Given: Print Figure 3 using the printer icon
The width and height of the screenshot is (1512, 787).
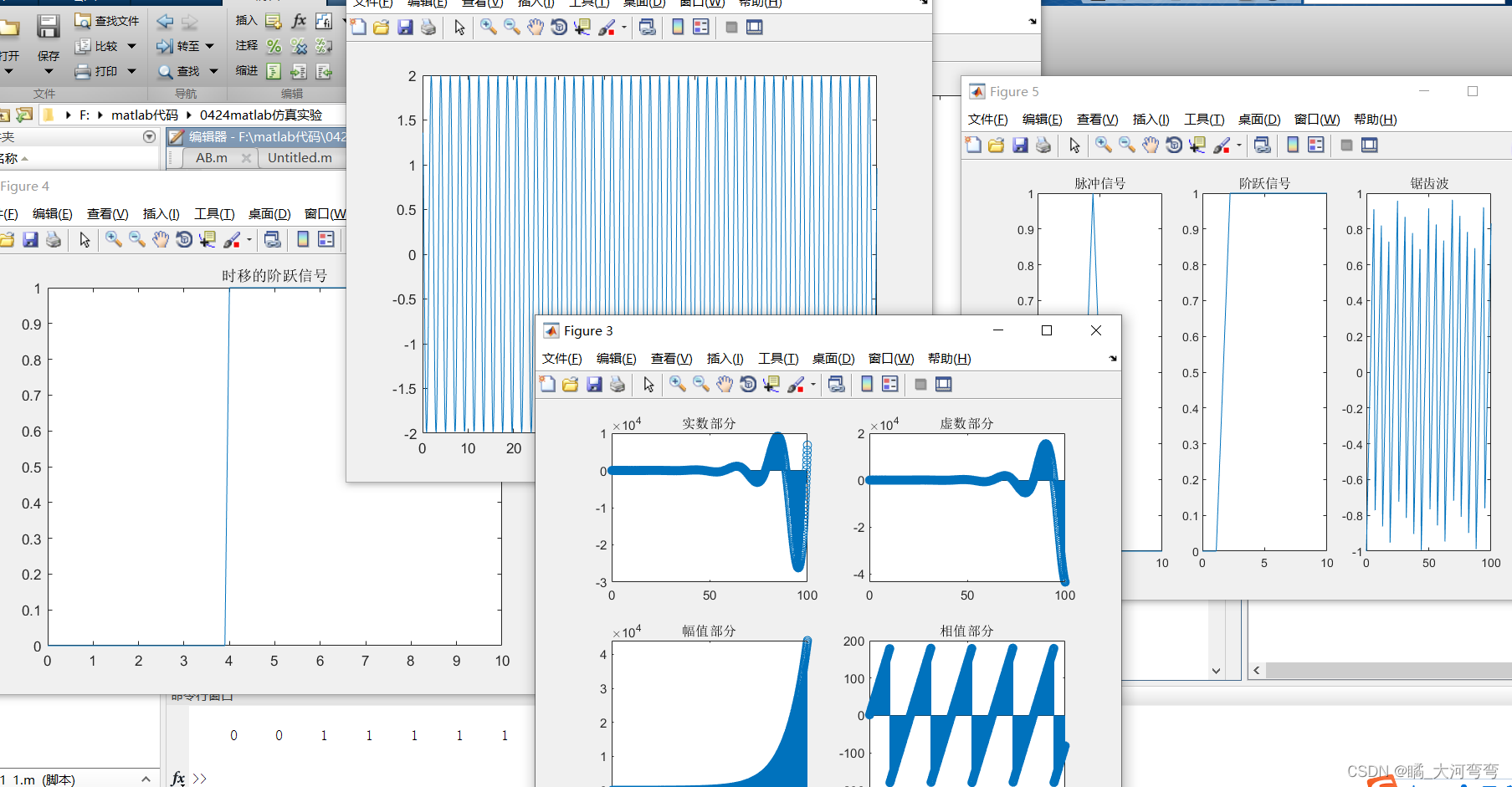Looking at the screenshot, I should [x=618, y=384].
